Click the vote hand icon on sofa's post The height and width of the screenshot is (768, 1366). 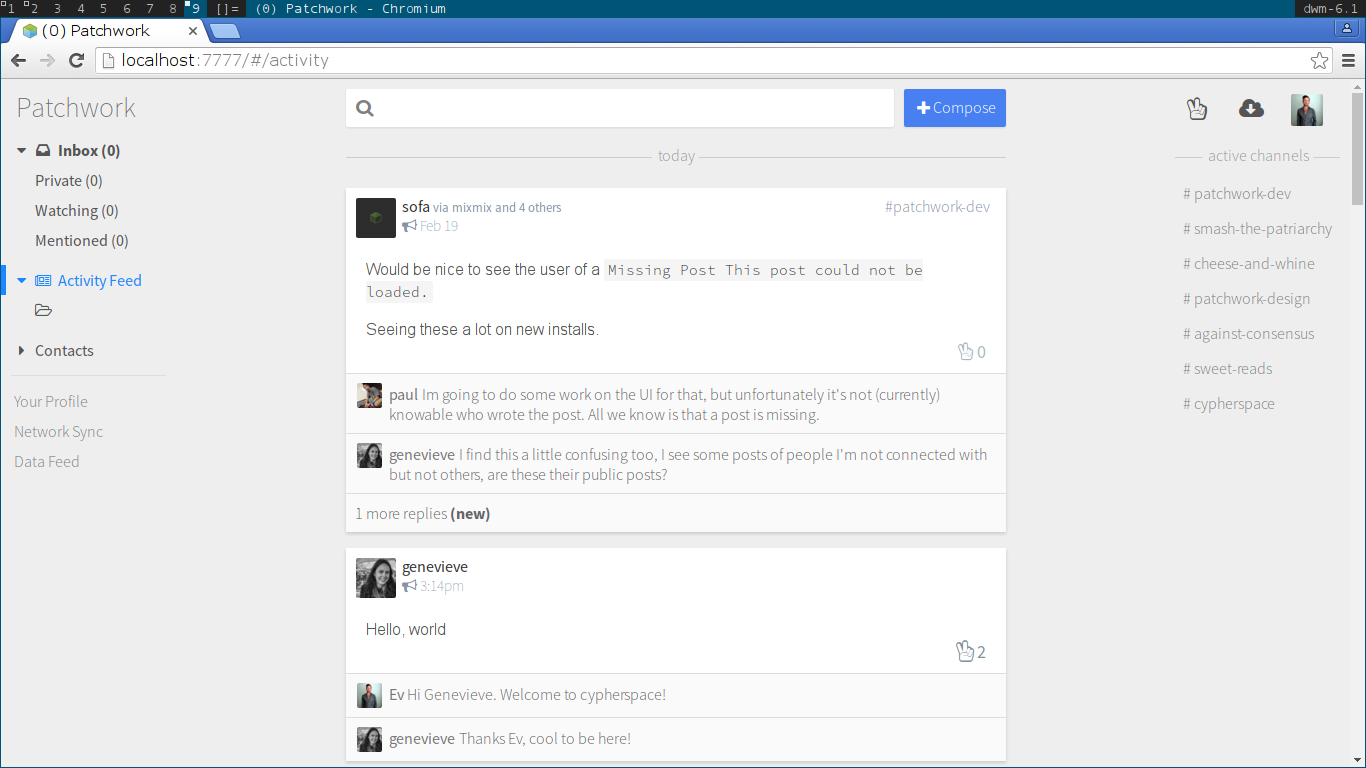point(965,351)
